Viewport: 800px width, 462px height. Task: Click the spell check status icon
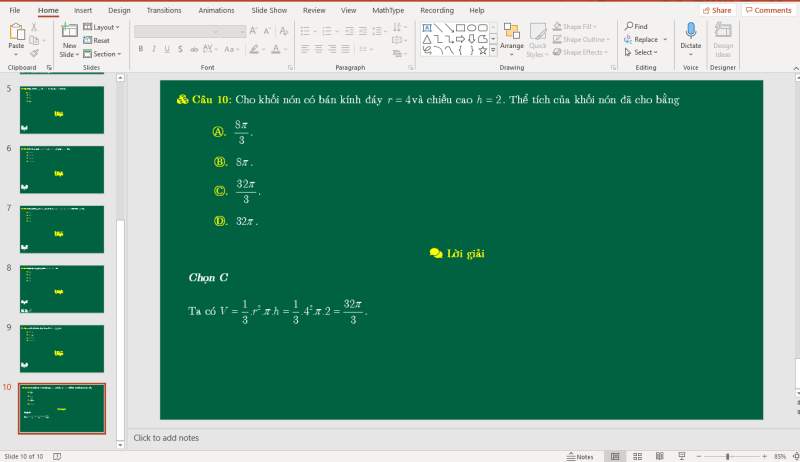tap(57, 456)
